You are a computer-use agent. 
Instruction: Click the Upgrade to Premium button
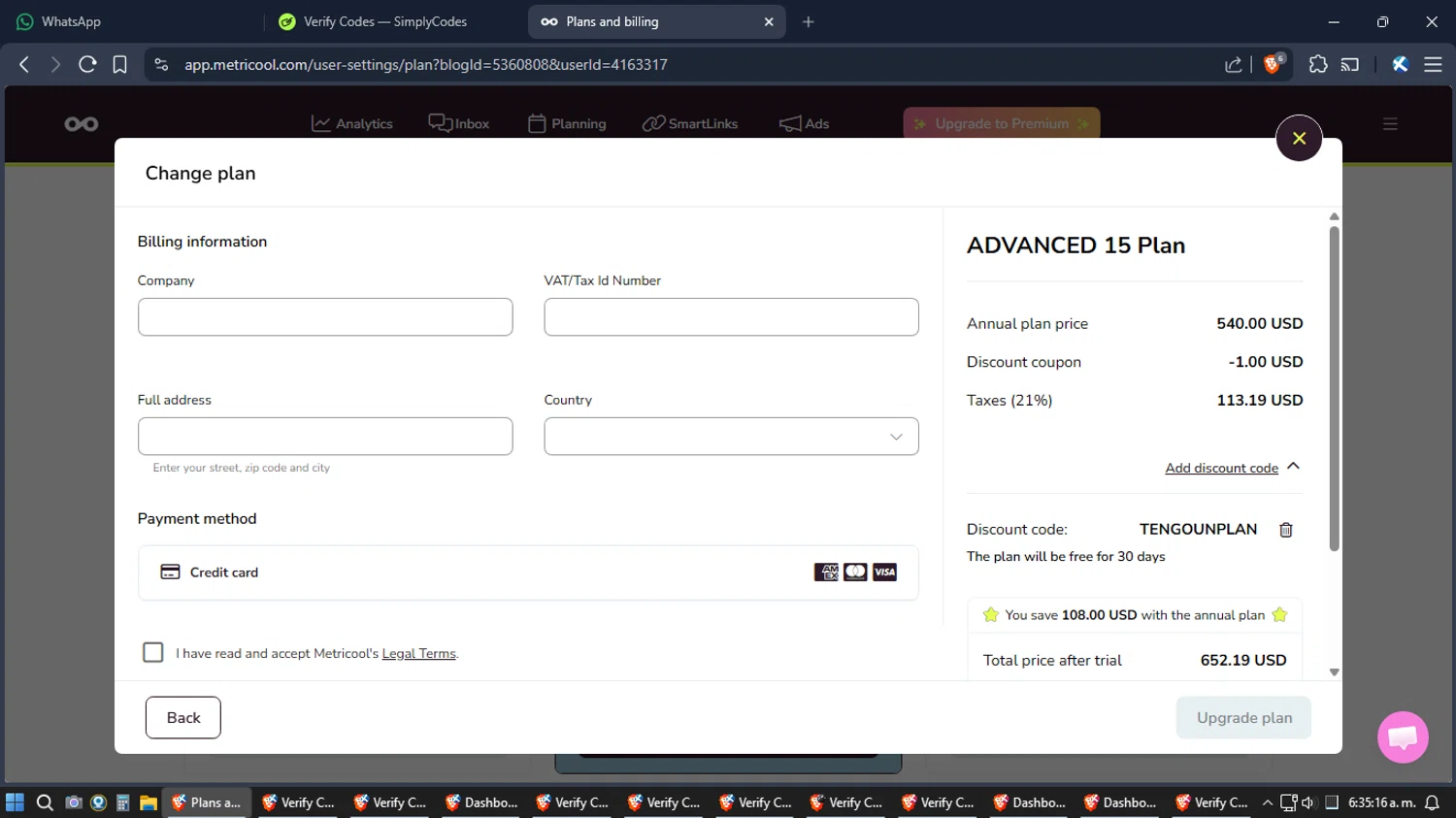click(x=1002, y=123)
